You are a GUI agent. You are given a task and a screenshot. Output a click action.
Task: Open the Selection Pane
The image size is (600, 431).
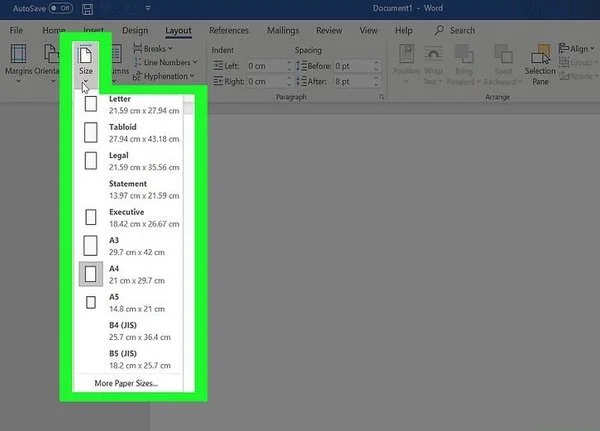coord(540,65)
